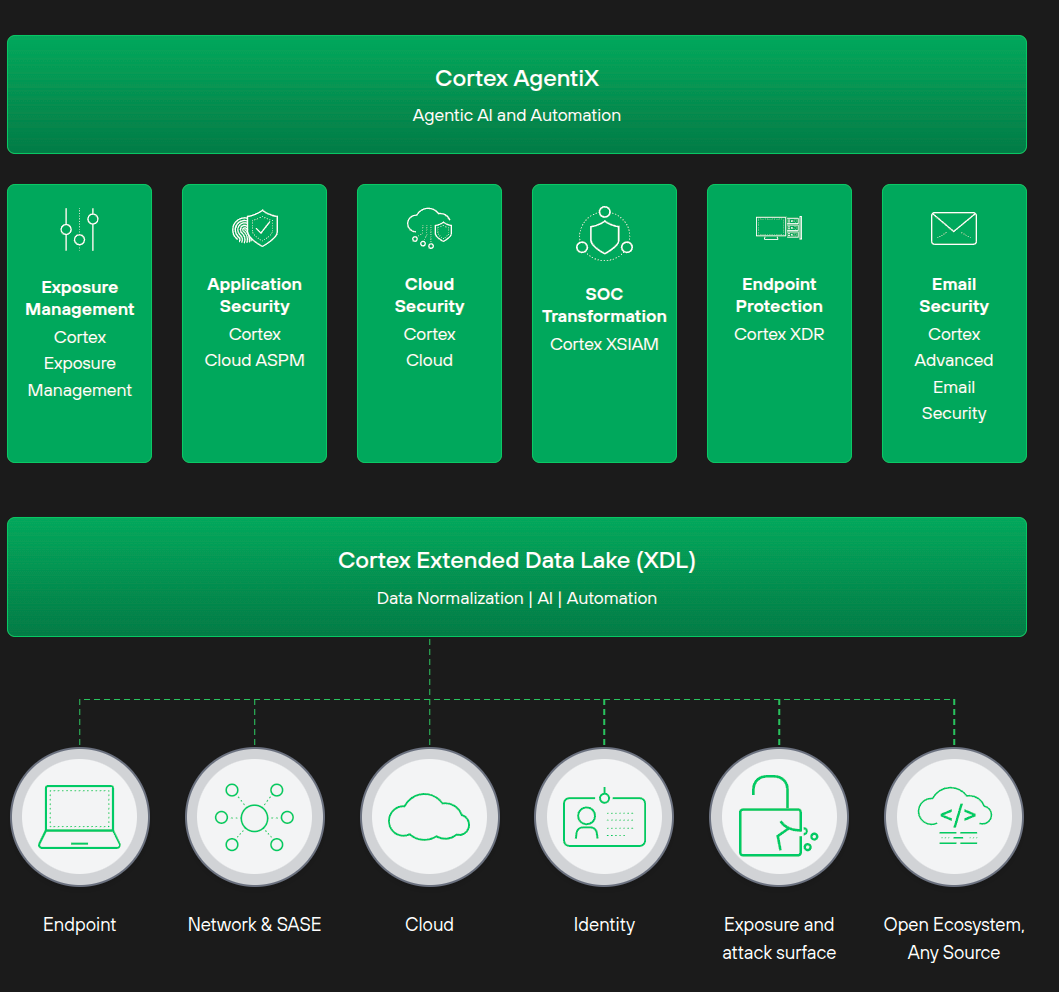Click the 'Email Security' card heading
The width and height of the screenshot is (1059, 992).
coord(954,295)
